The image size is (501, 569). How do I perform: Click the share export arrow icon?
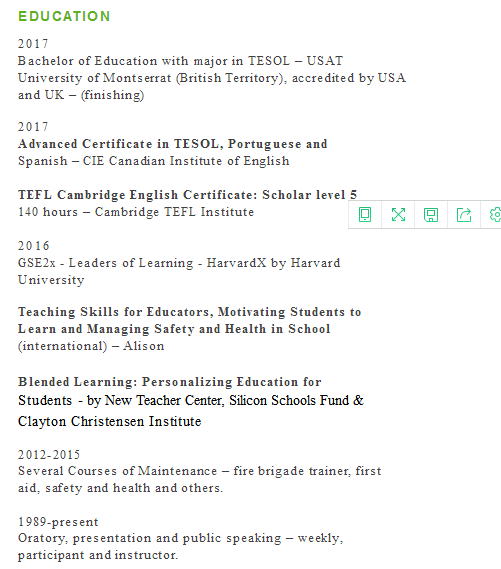tap(464, 214)
